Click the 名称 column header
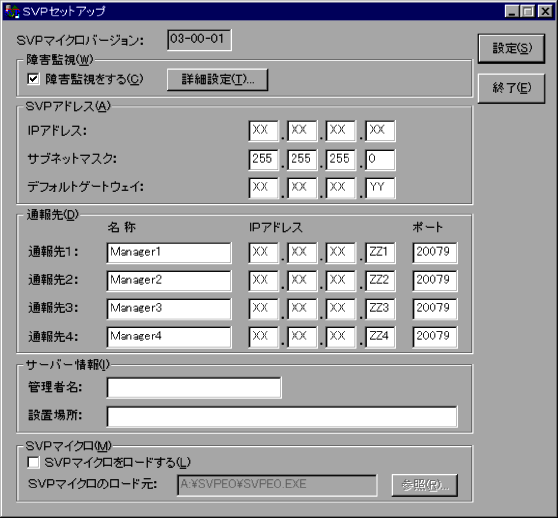 (x=122, y=227)
